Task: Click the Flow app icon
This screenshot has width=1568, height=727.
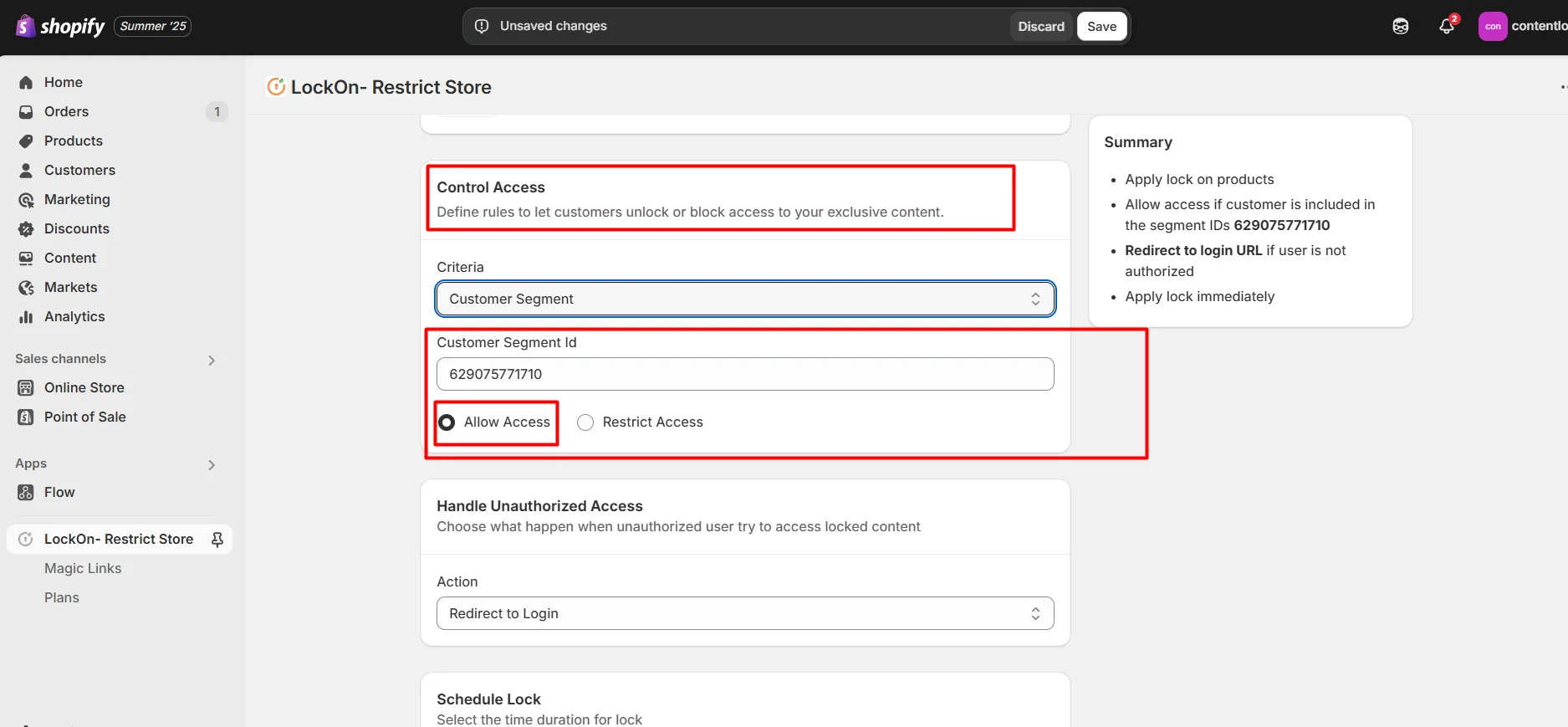Action: 26,492
